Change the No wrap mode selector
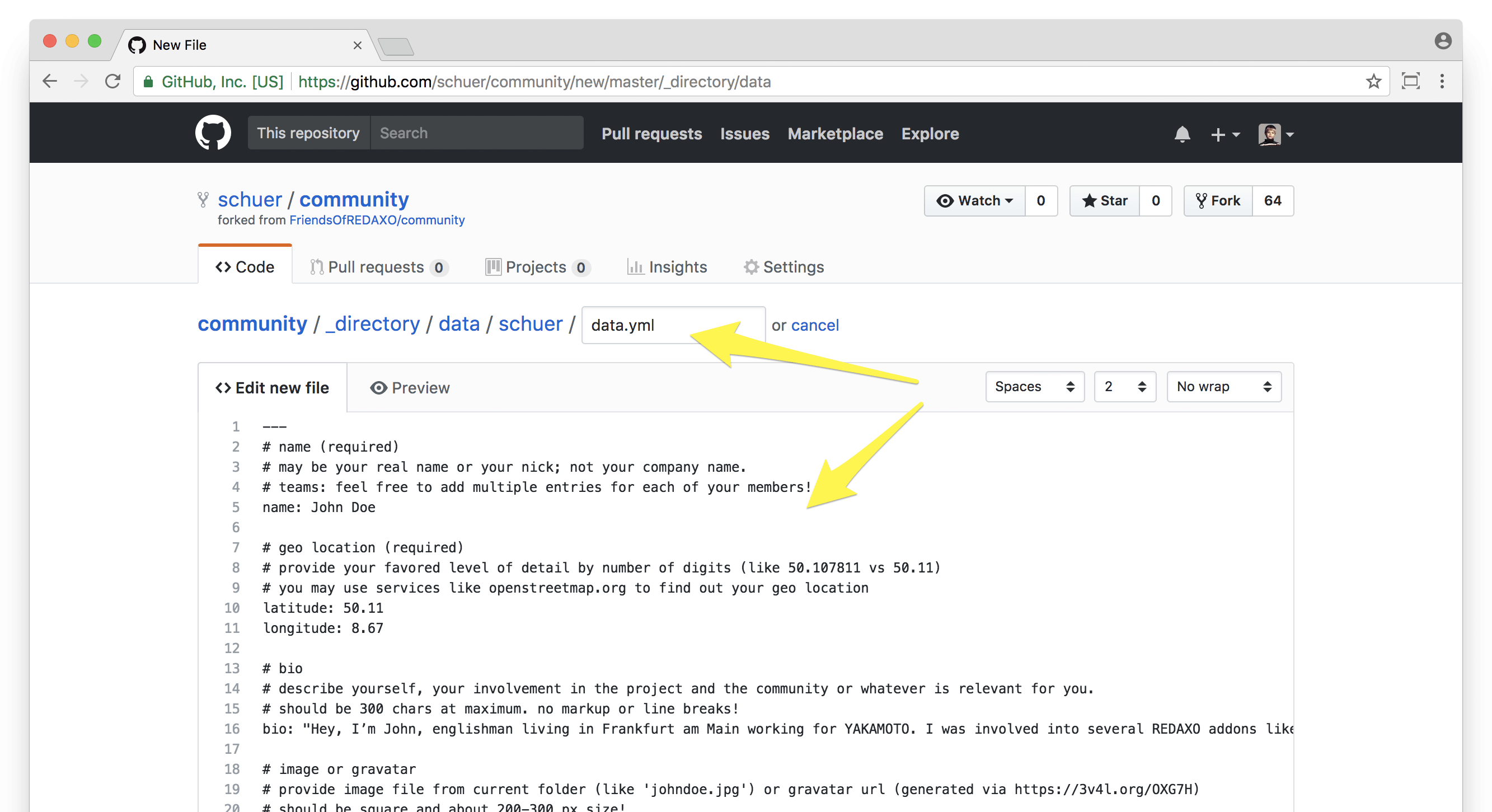The image size is (1492, 812). coord(1223,386)
